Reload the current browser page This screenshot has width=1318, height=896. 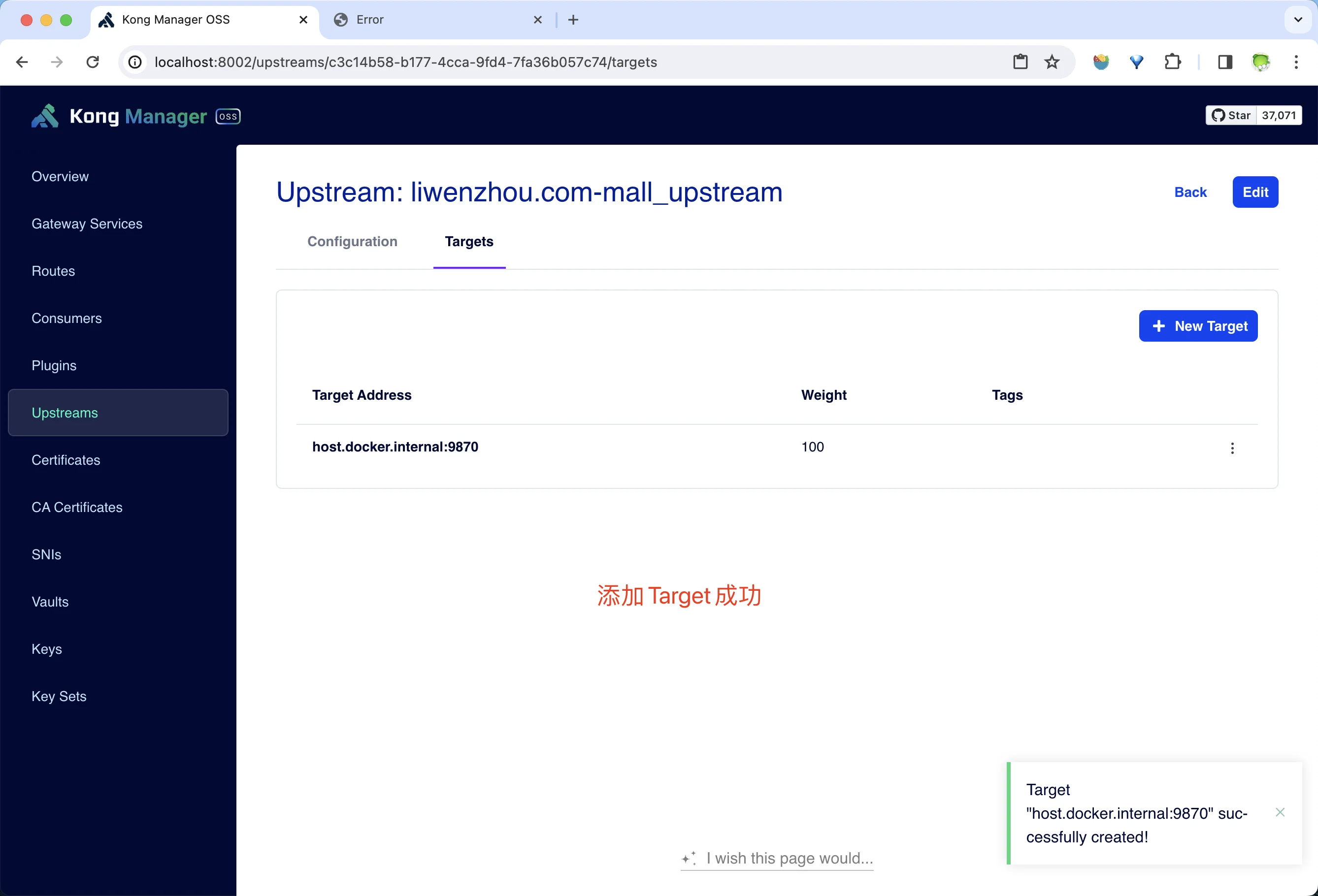[93, 62]
